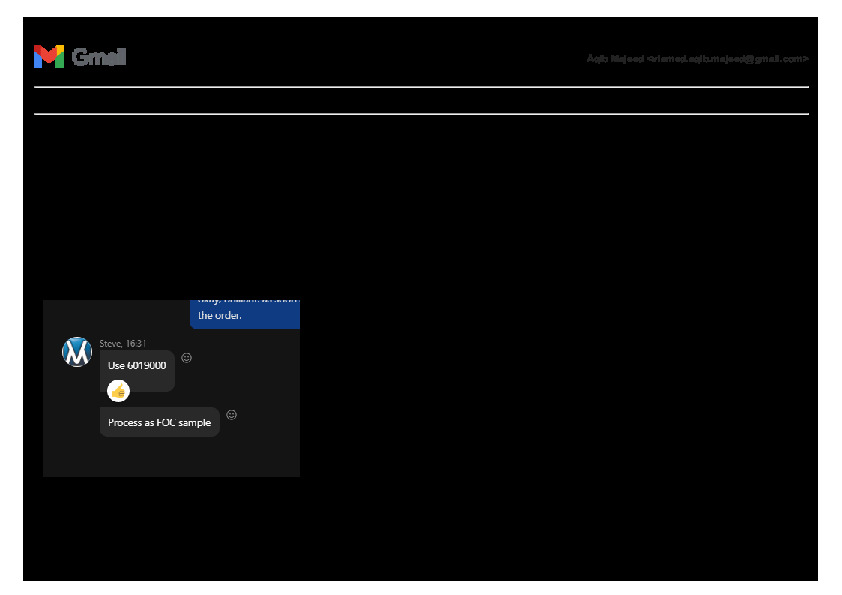Click the lower horizontal divider line

point(421,114)
